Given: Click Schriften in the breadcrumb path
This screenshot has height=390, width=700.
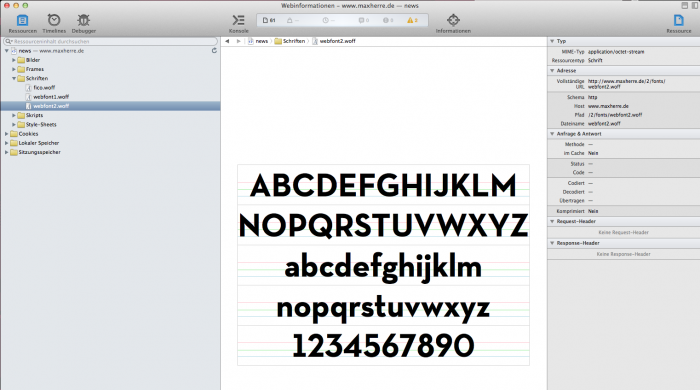Looking at the screenshot, I should coord(294,41).
